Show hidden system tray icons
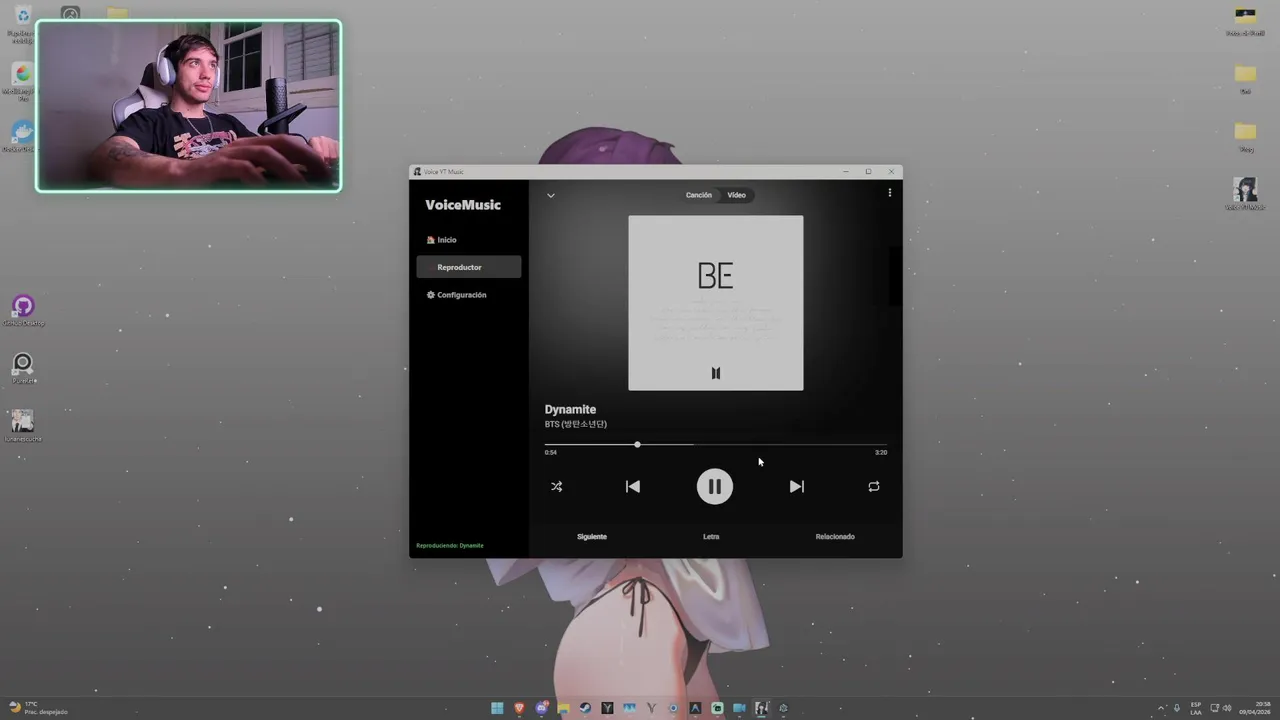The height and width of the screenshot is (720, 1280). (x=1161, y=708)
